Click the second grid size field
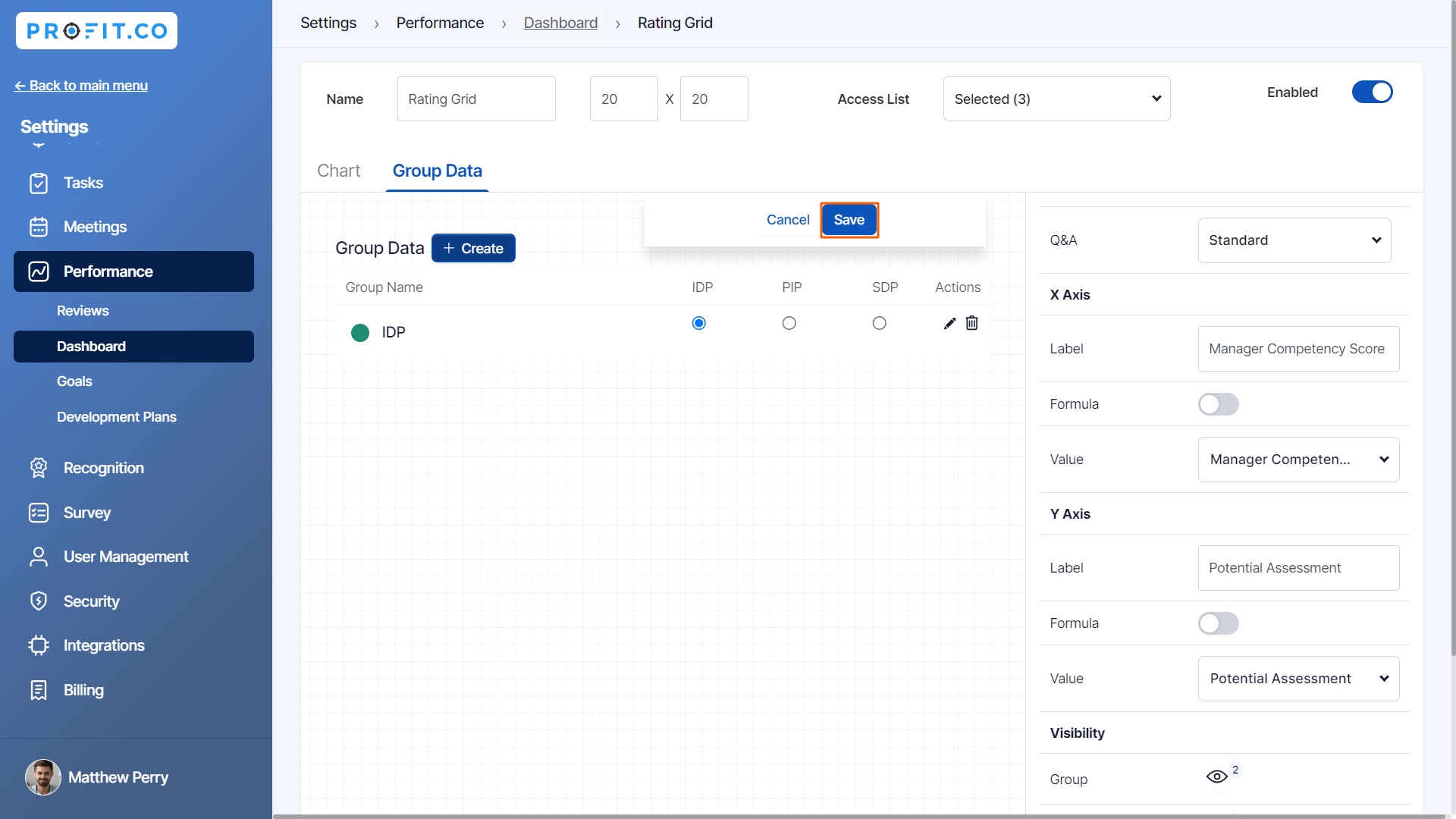 [x=714, y=99]
